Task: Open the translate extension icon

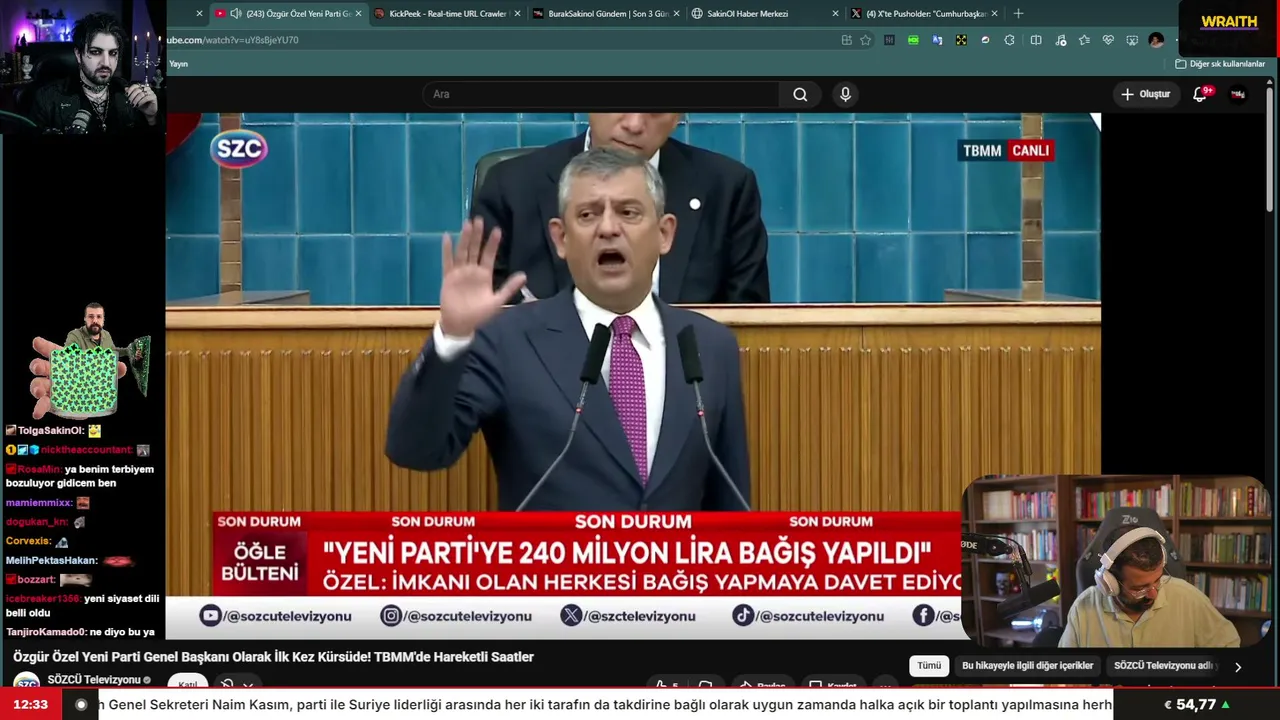Action: 937,40
